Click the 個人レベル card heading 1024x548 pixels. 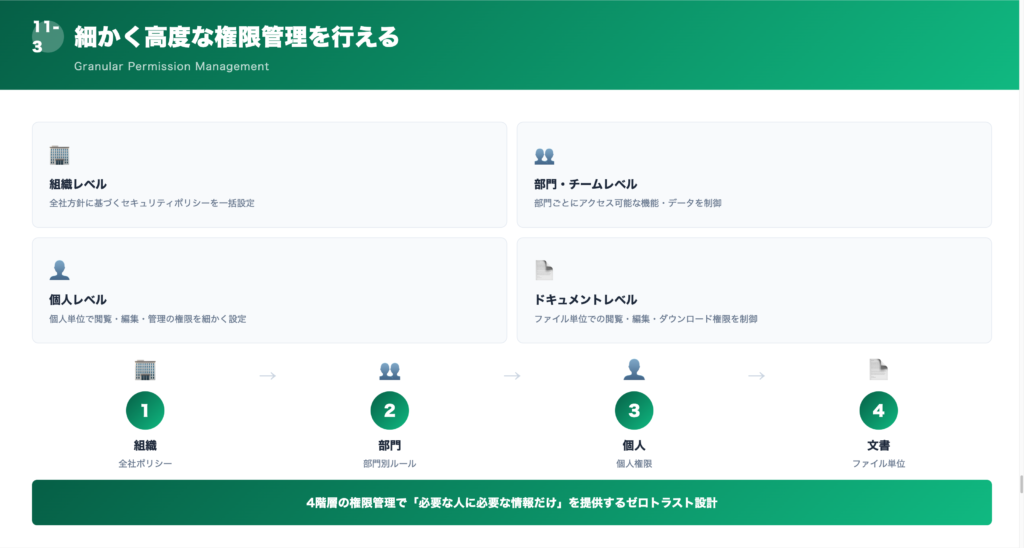point(78,300)
